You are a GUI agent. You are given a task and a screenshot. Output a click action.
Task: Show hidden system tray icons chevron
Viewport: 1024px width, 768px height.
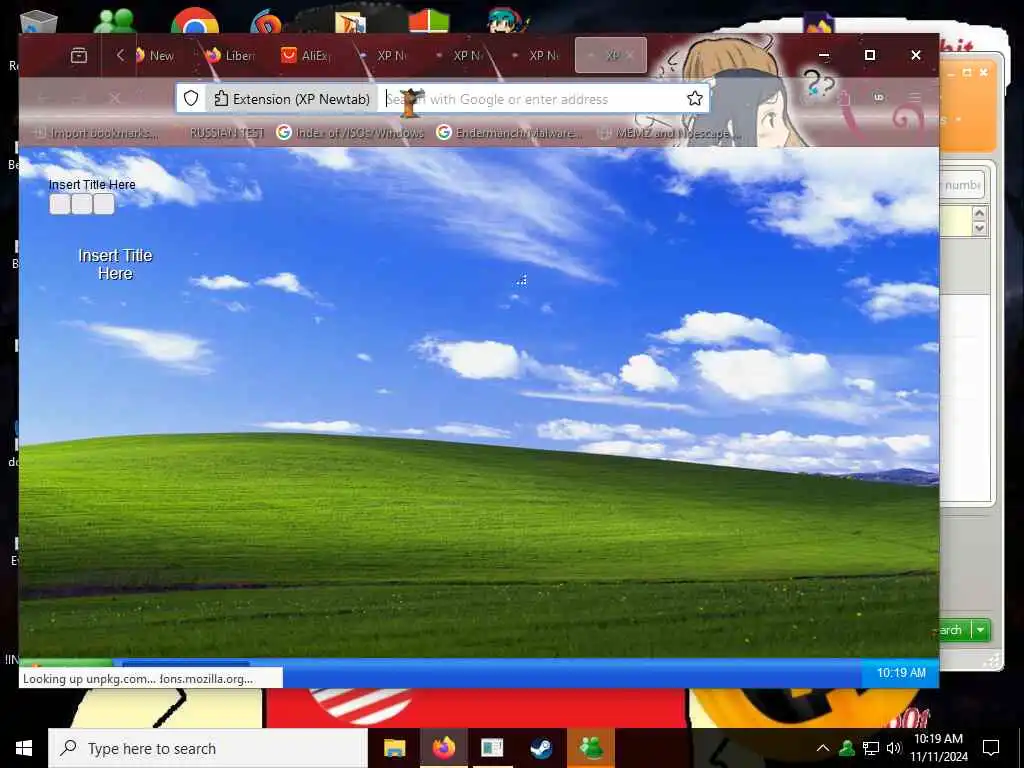click(823, 748)
